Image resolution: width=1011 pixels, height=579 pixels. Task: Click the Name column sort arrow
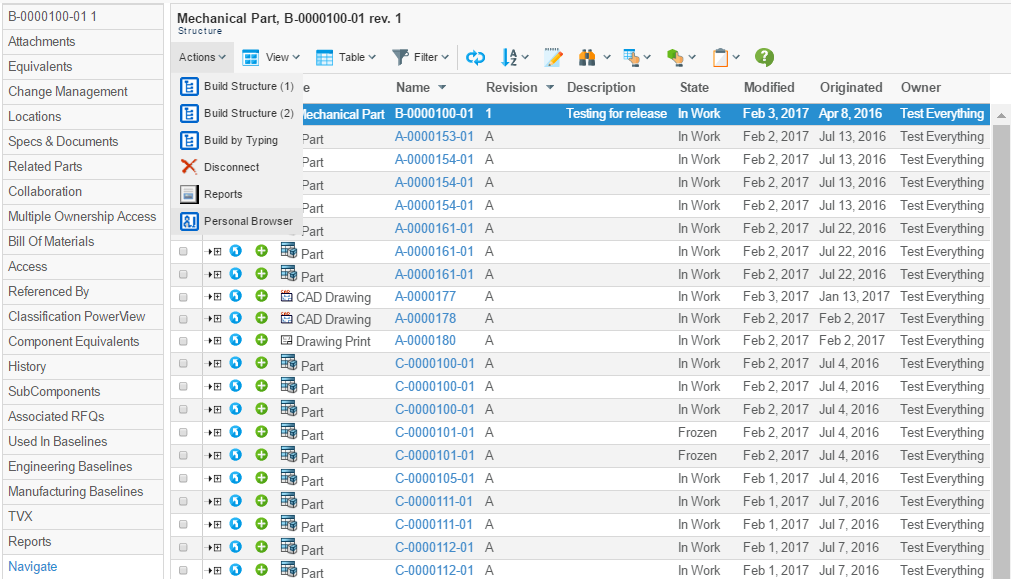click(x=443, y=88)
